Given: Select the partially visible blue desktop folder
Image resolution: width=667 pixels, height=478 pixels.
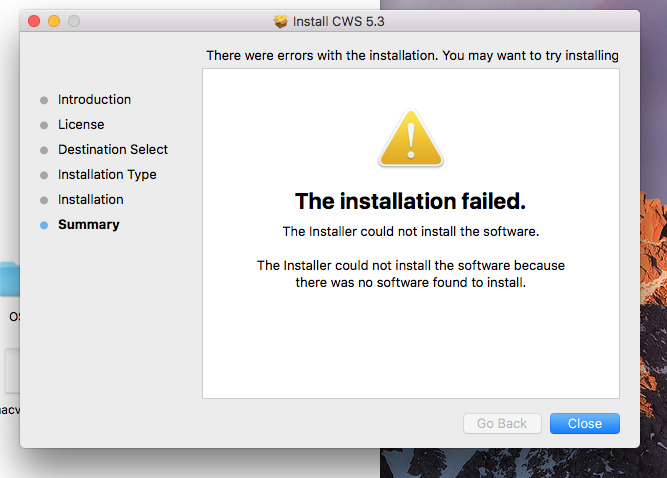Looking at the screenshot, I should [x=10, y=280].
